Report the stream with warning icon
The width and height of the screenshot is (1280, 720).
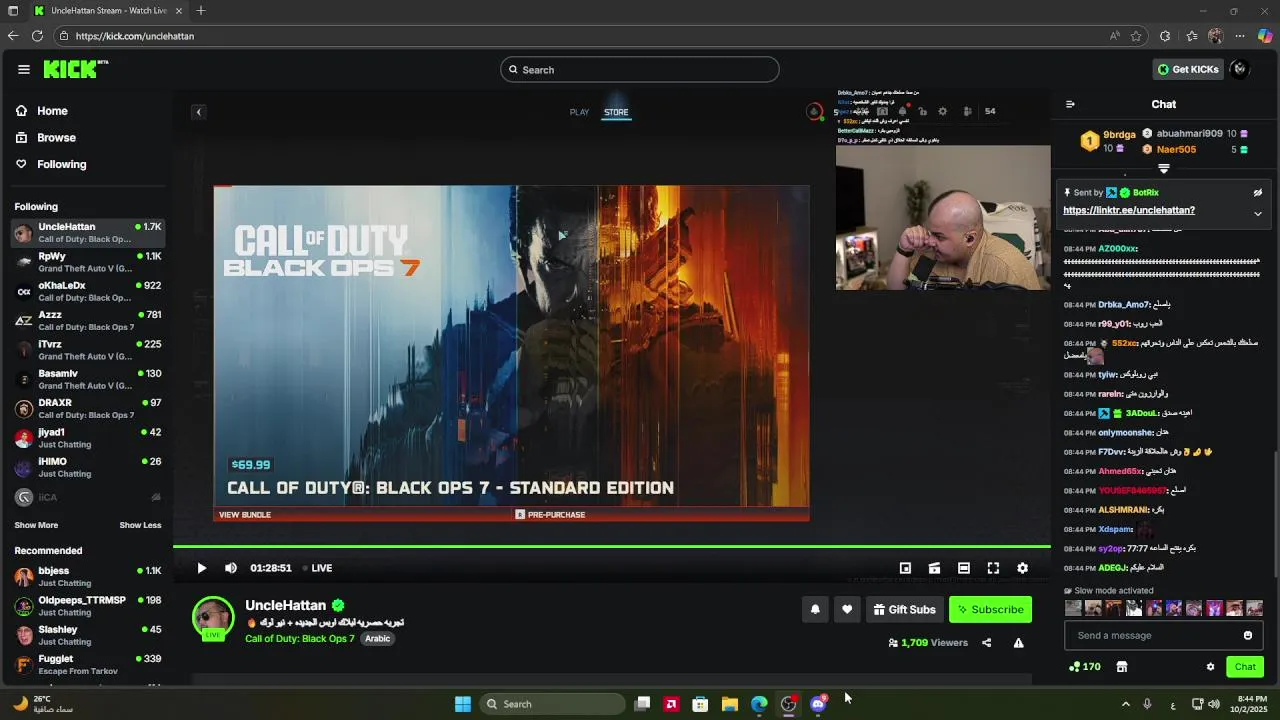click(x=1018, y=643)
